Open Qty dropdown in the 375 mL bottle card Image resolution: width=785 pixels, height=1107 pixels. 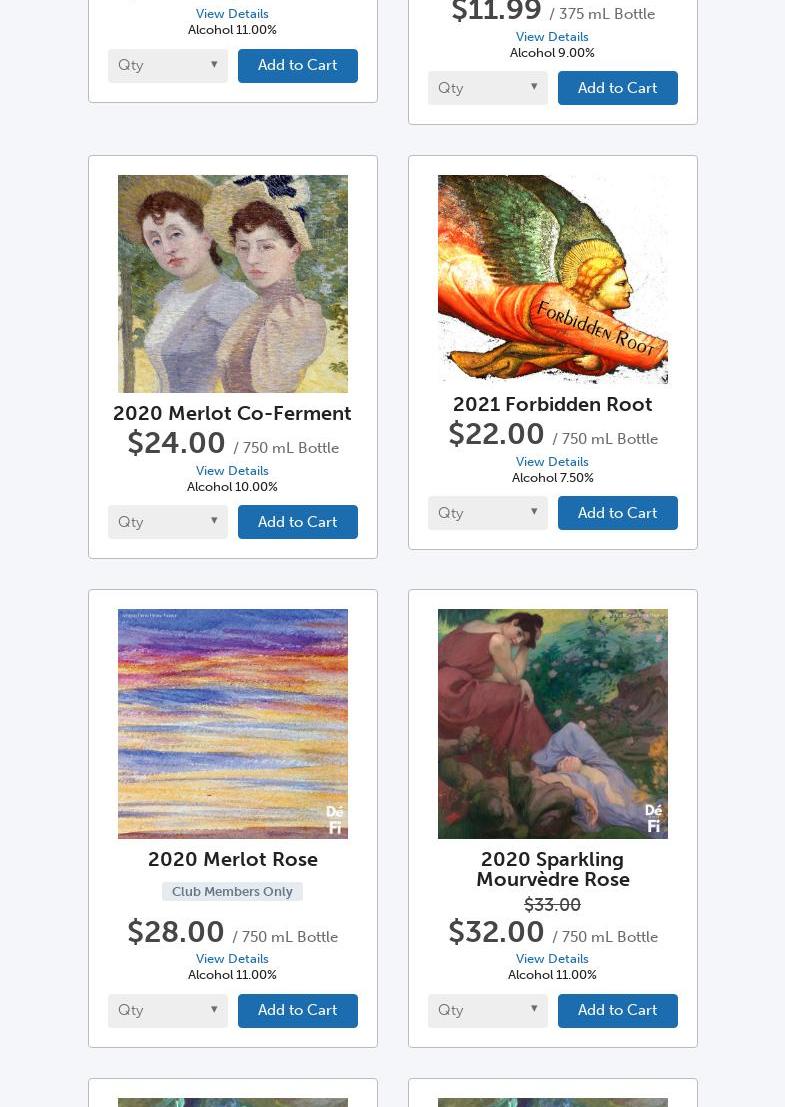pyautogui.click(x=487, y=88)
